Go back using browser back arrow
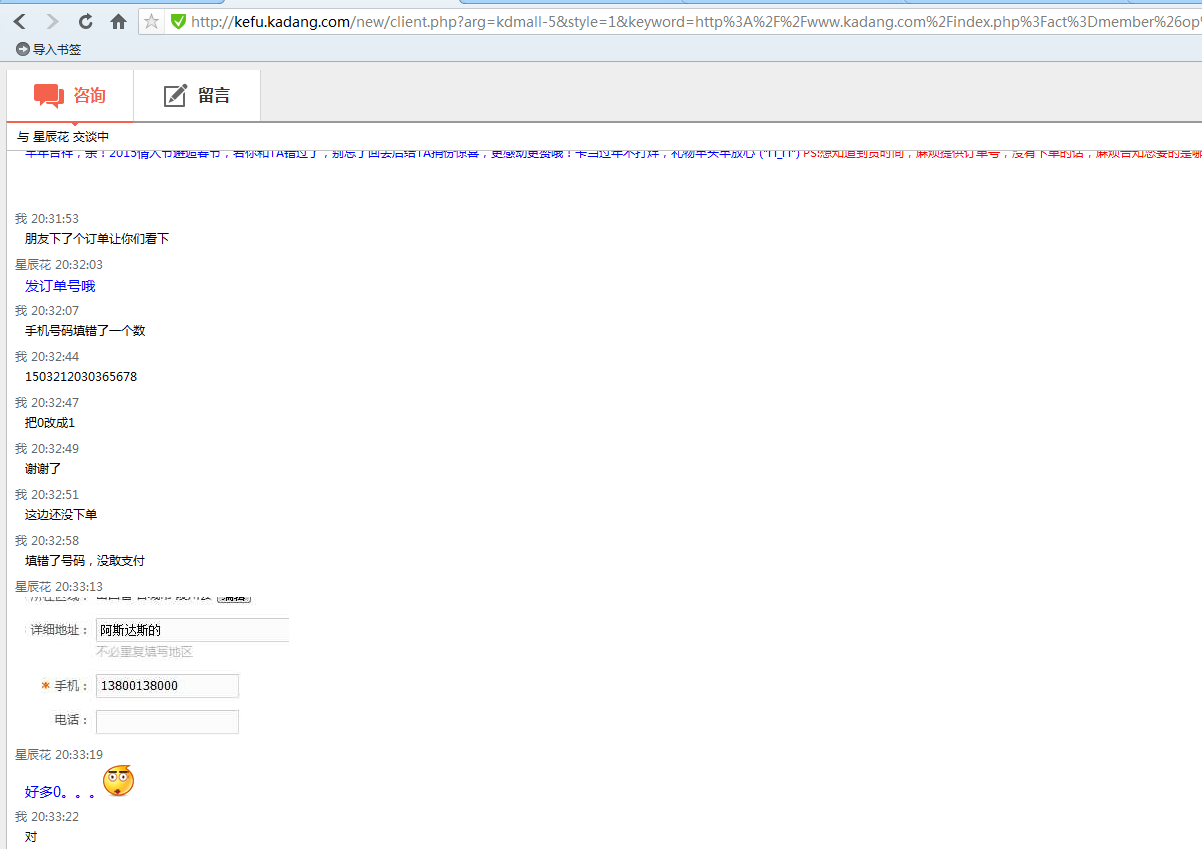The height and width of the screenshot is (849, 1202). pyautogui.click(x=20, y=21)
